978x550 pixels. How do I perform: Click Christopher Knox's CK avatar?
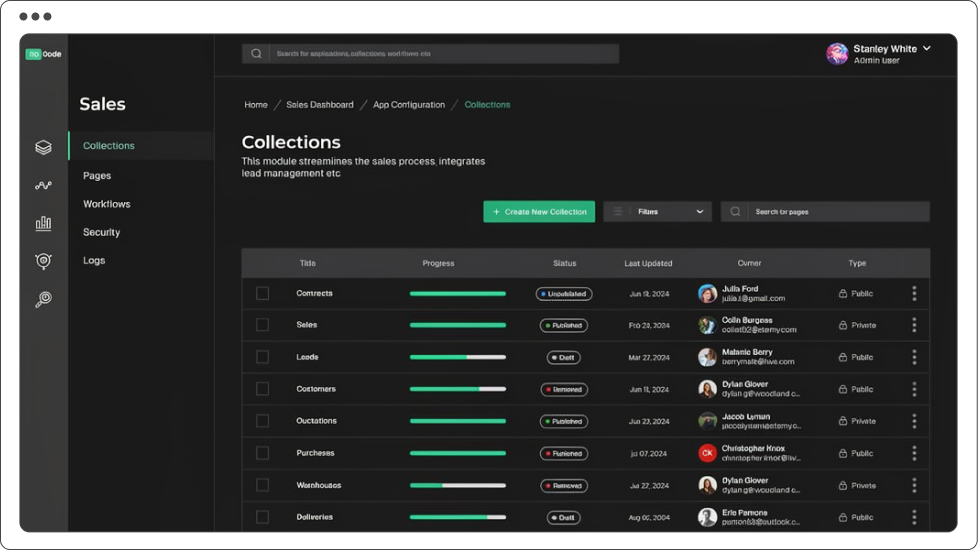tap(707, 453)
